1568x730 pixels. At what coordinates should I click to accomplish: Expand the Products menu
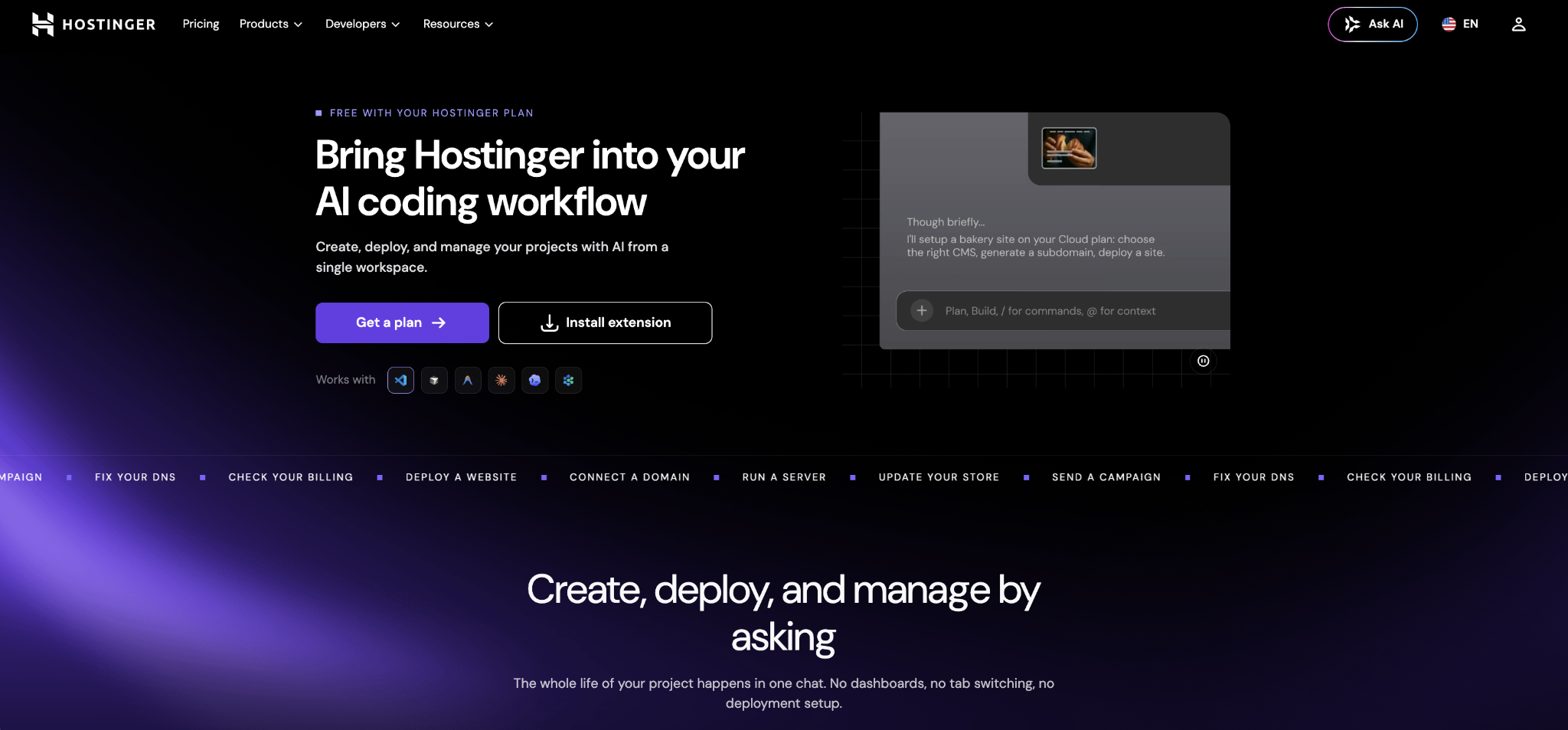click(271, 24)
